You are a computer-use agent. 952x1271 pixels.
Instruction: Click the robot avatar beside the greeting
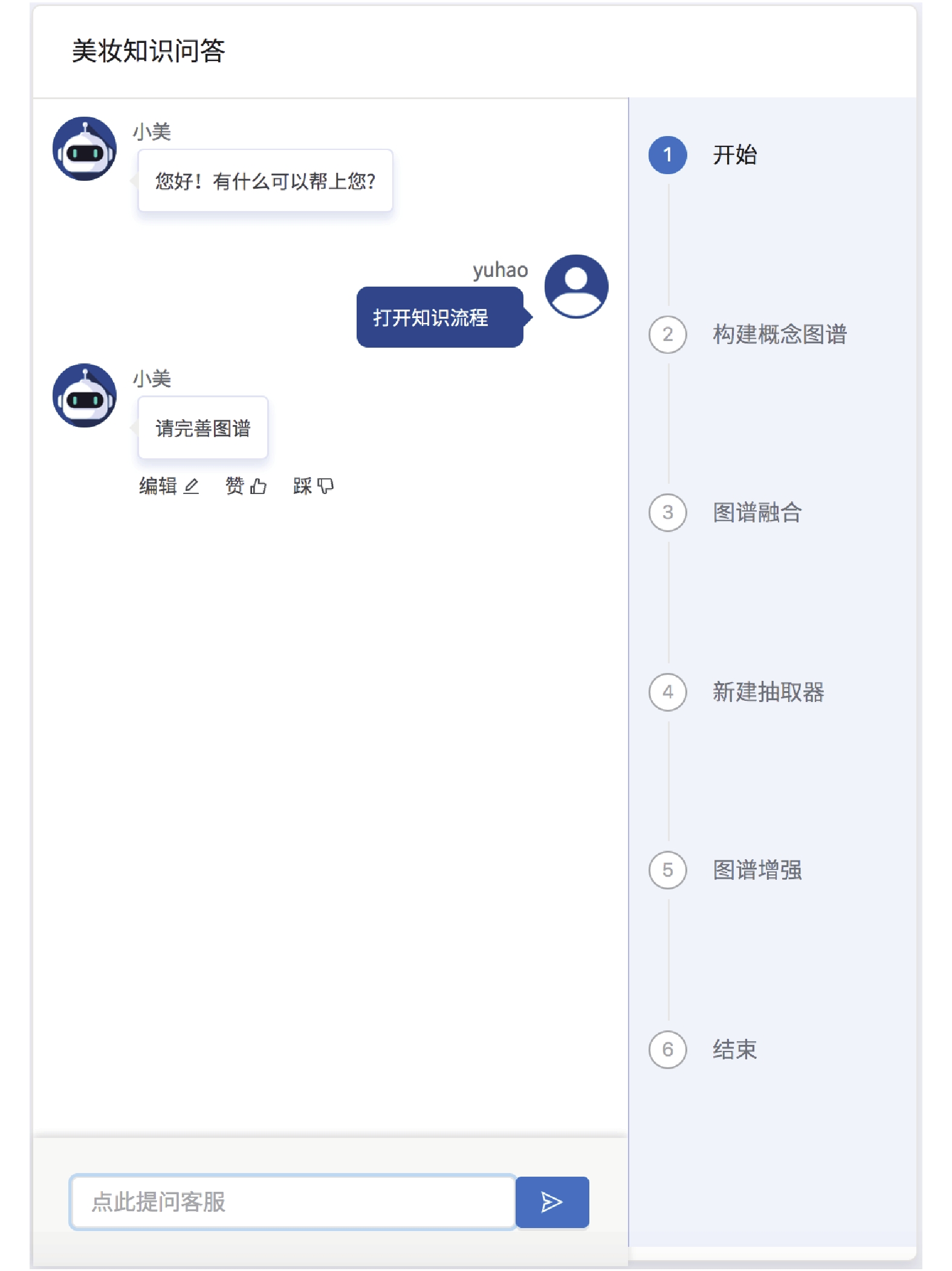[x=85, y=149]
